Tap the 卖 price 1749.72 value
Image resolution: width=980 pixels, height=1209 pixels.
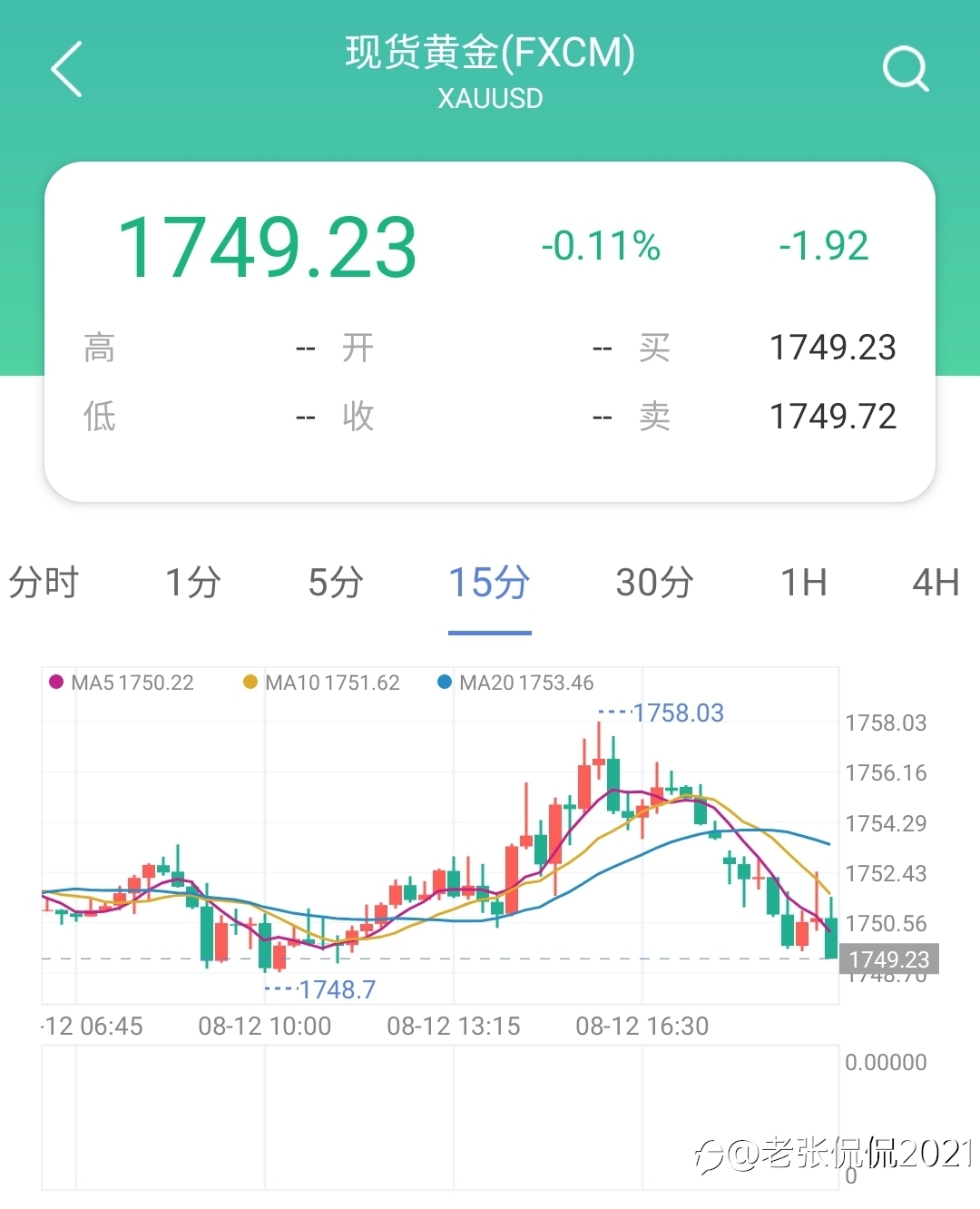[x=833, y=417]
